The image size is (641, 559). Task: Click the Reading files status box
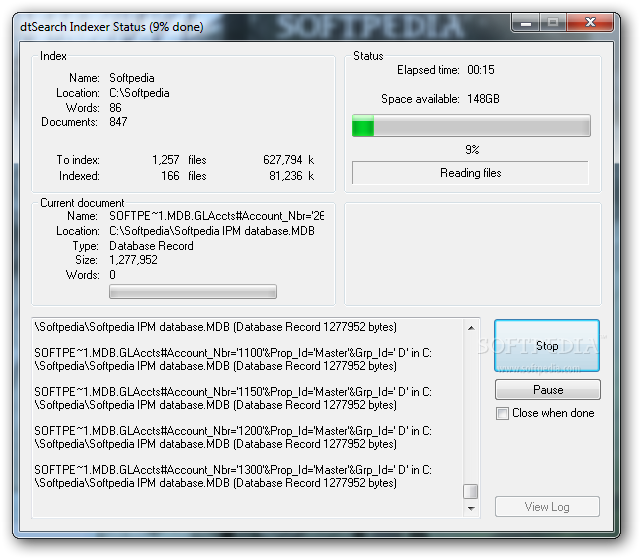471,173
